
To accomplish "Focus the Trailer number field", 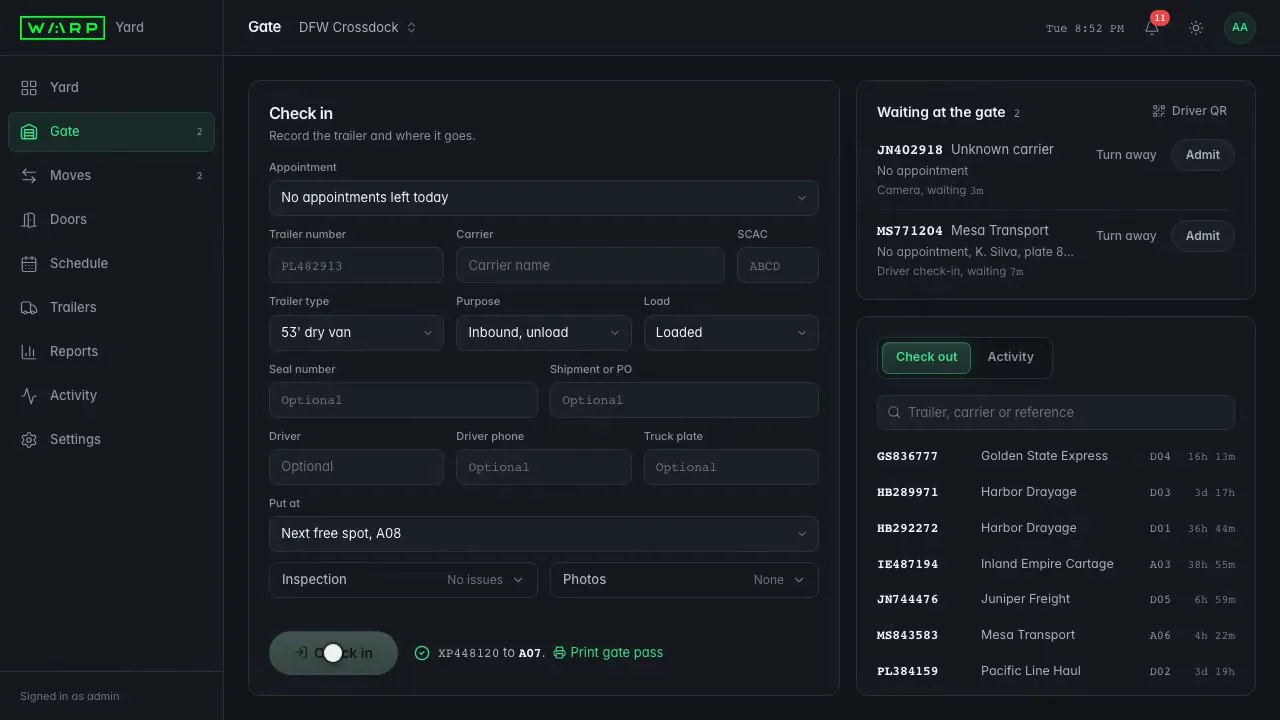I will click(356, 266).
